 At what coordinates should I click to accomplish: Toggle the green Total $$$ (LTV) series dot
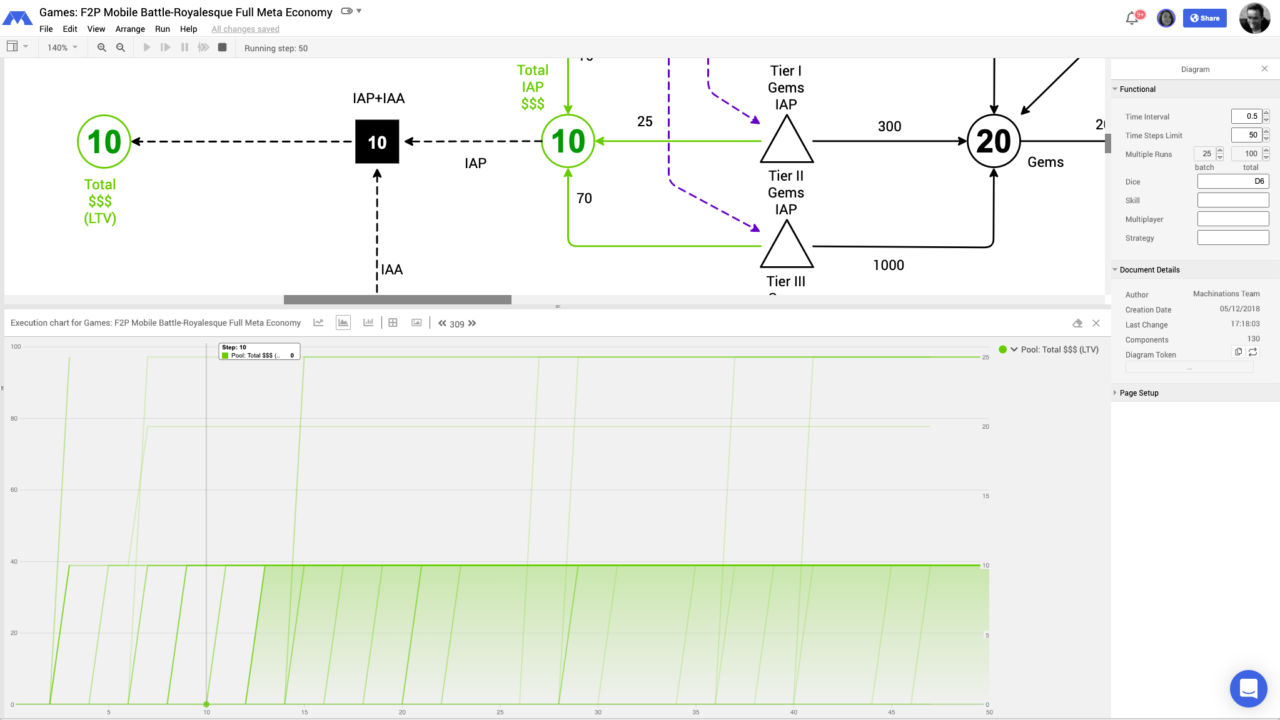1003,350
